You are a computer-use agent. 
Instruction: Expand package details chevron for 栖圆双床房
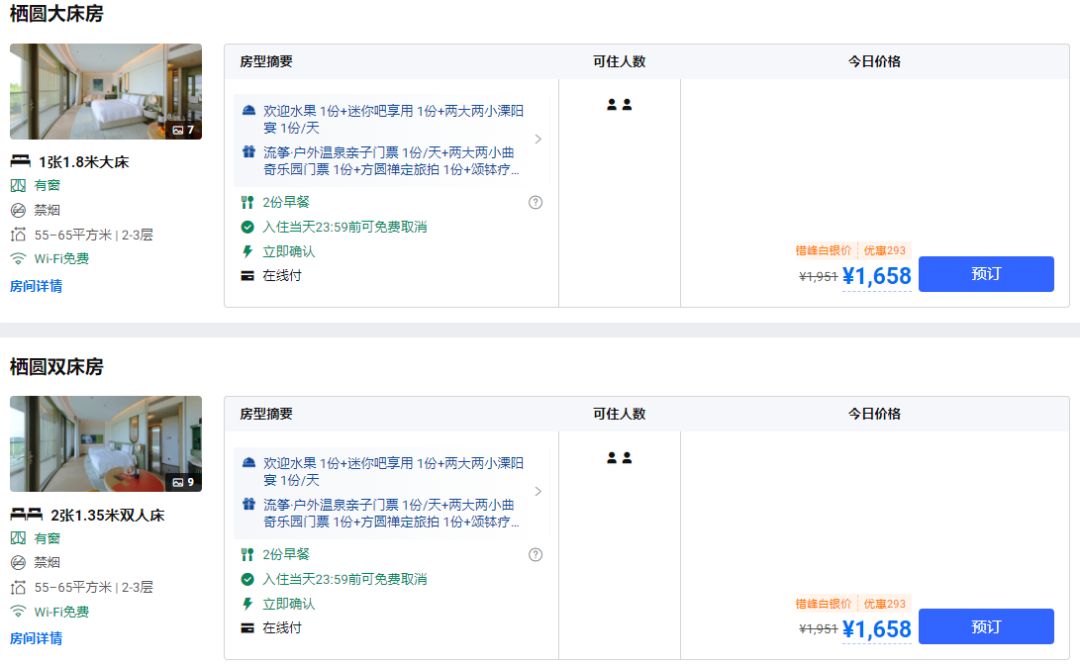point(538,491)
